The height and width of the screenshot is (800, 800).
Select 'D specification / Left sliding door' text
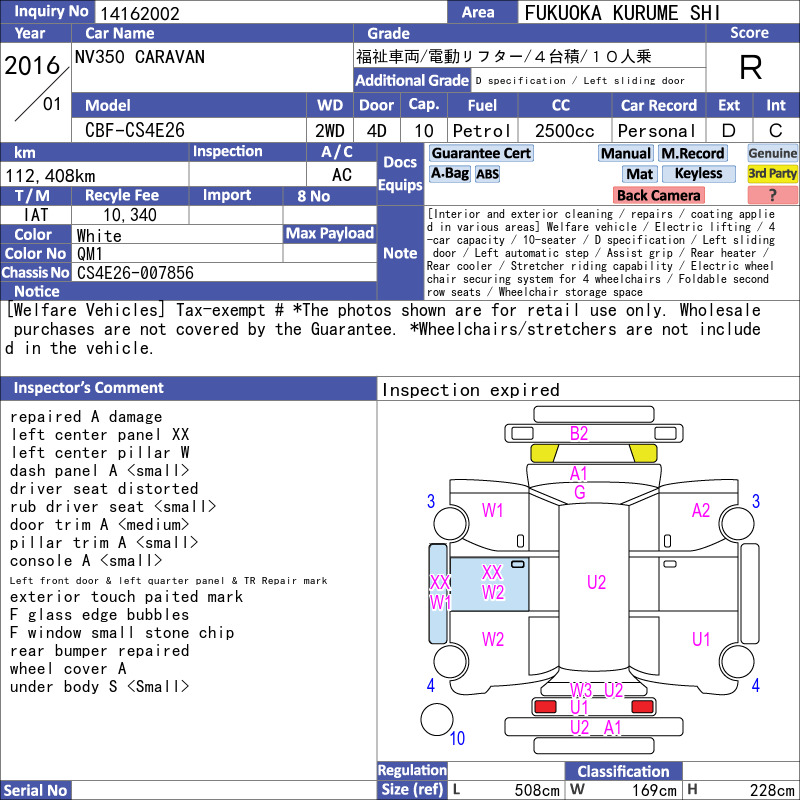tap(580, 81)
